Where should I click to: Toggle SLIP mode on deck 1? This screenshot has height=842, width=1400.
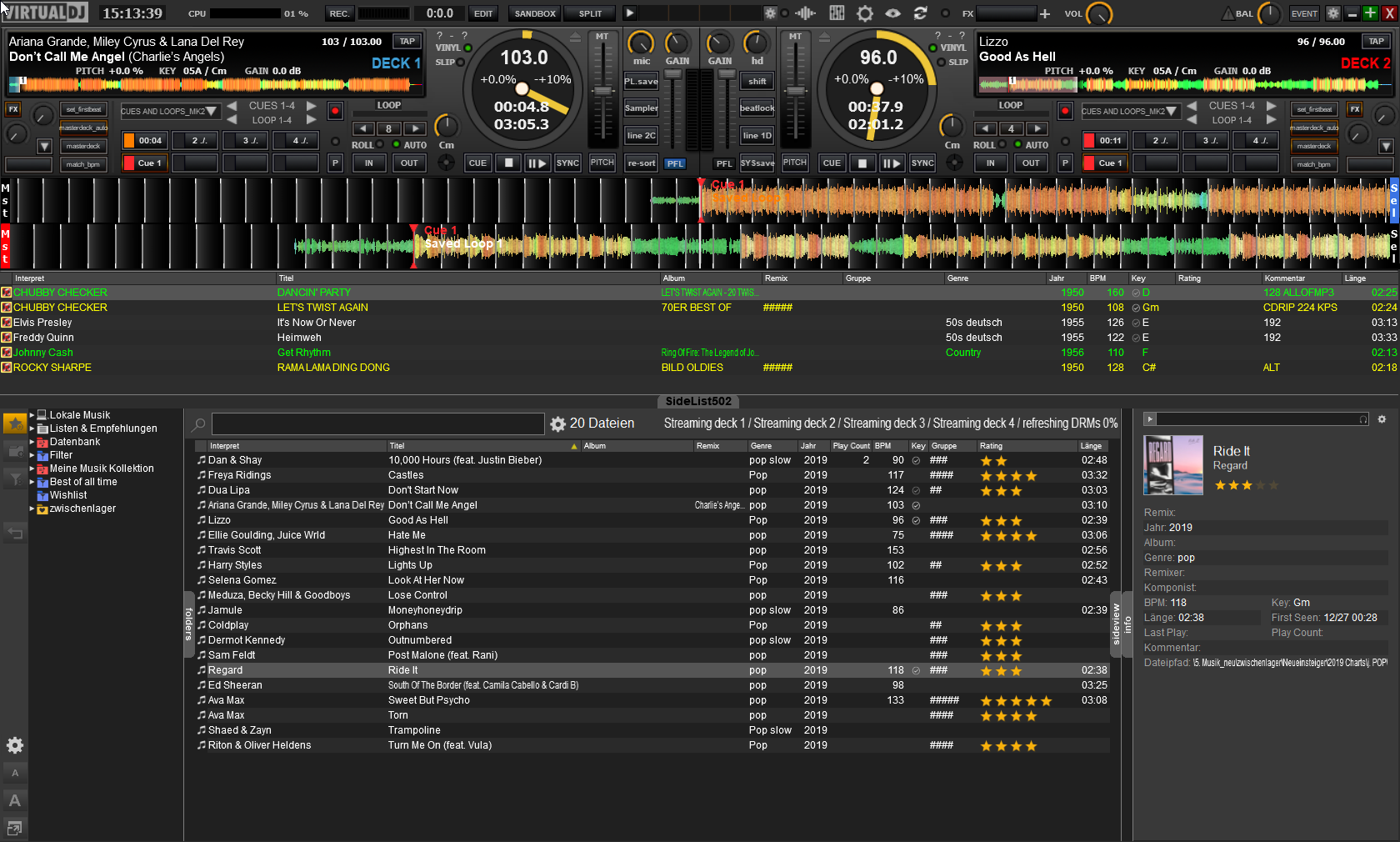pos(461,62)
